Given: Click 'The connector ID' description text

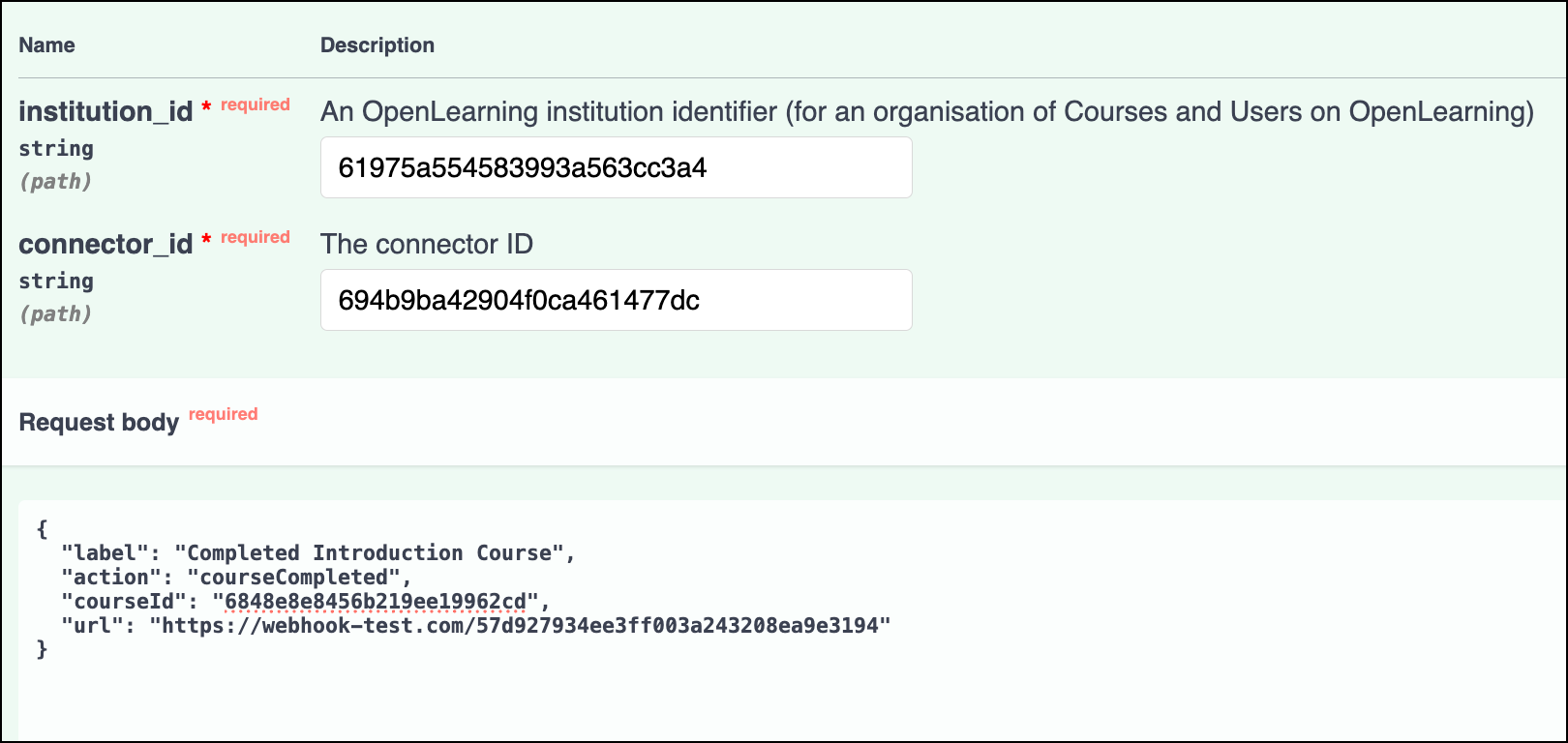Looking at the screenshot, I should tap(427, 245).
